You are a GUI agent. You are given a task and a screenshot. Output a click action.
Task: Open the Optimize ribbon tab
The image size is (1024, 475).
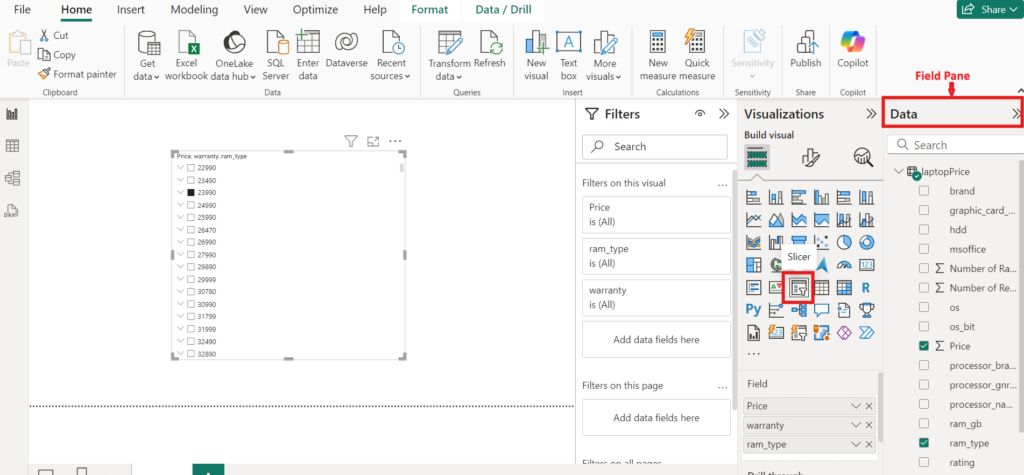pos(315,10)
